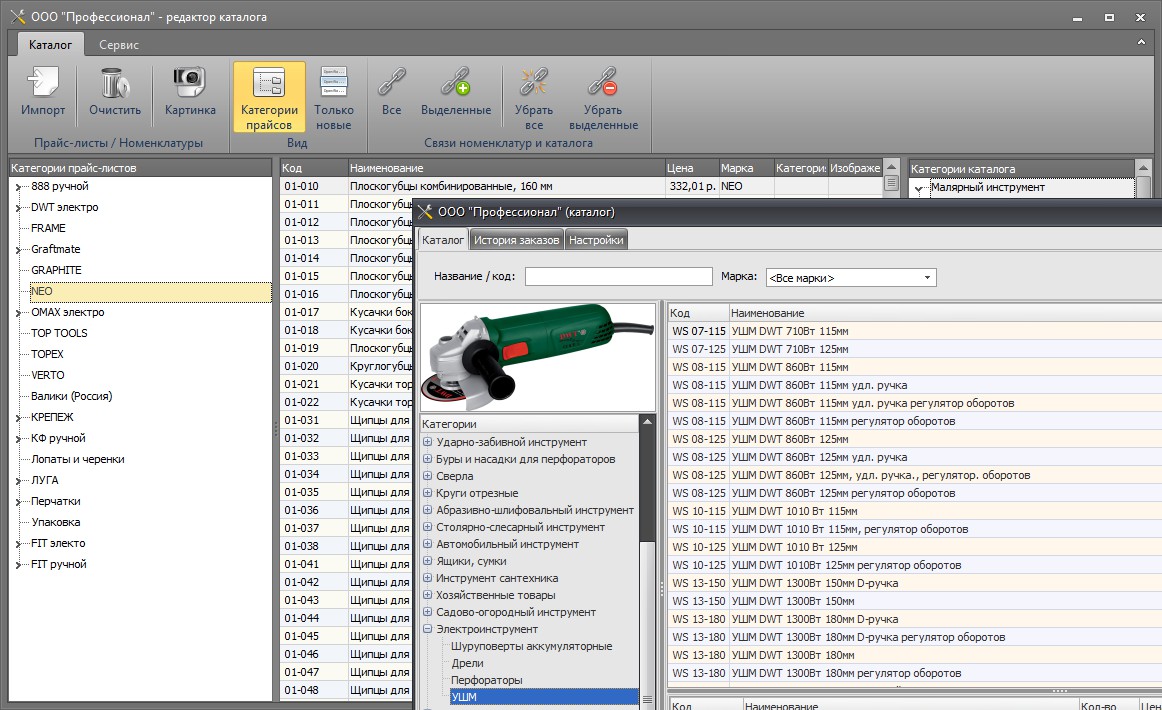The height and width of the screenshot is (710, 1162).
Task: Switch to the Сервис ribbon tab
Action: (119, 45)
